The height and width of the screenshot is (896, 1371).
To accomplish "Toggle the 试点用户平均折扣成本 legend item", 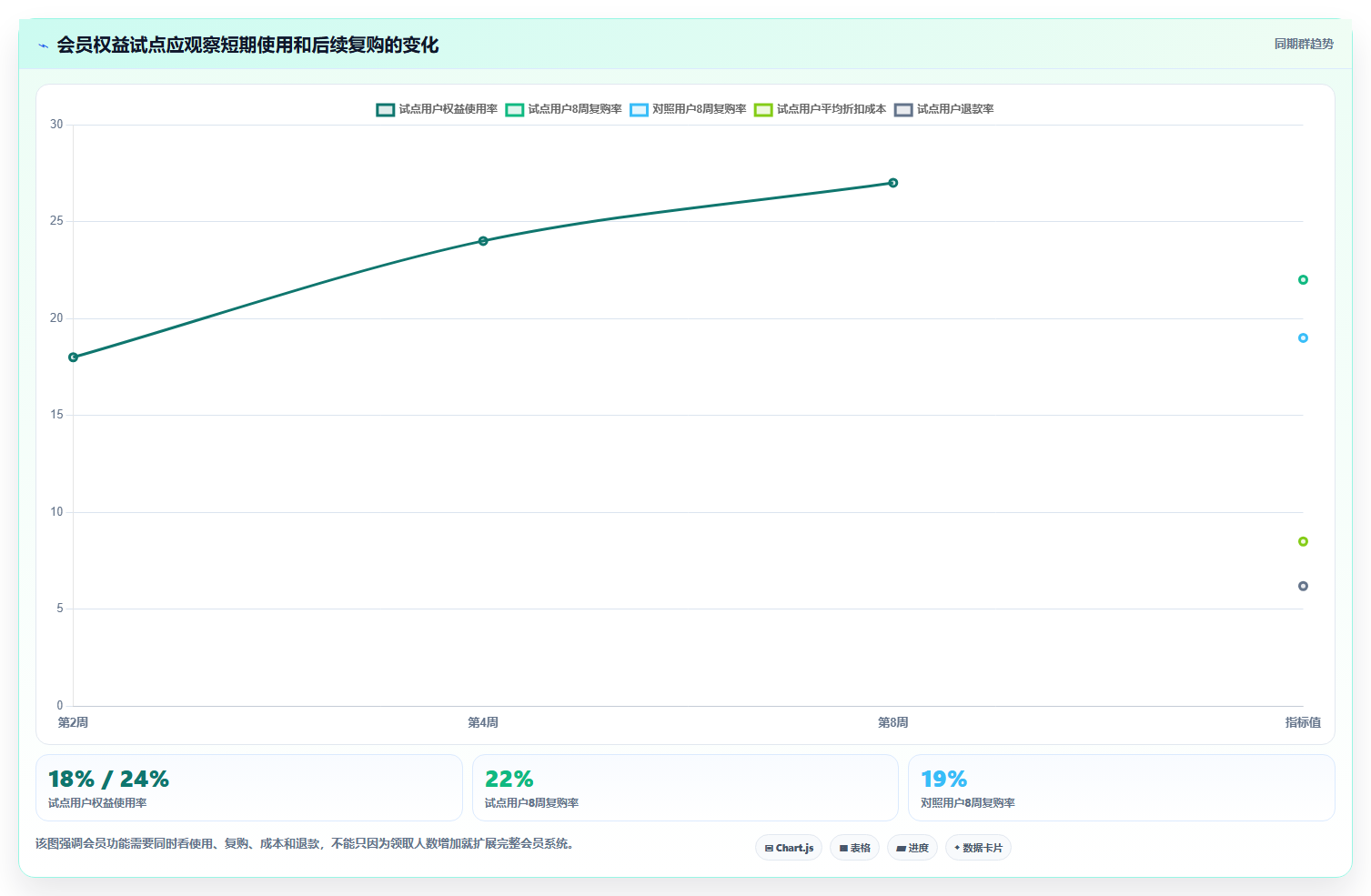I will pyautogui.click(x=820, y=109).
